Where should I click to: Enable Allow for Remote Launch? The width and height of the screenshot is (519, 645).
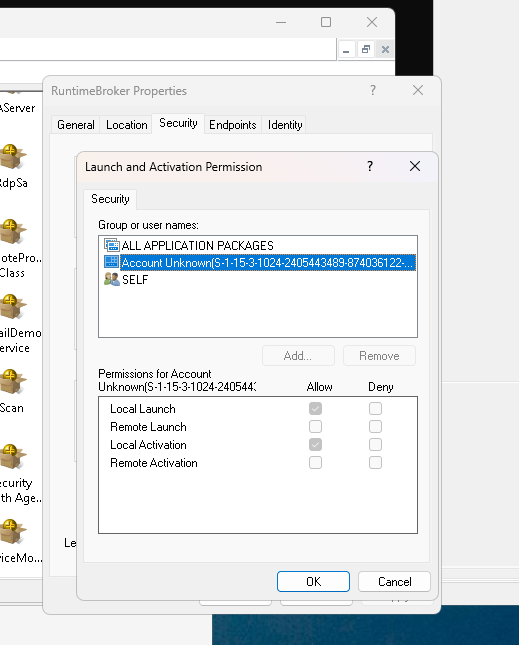pos(315,427)
